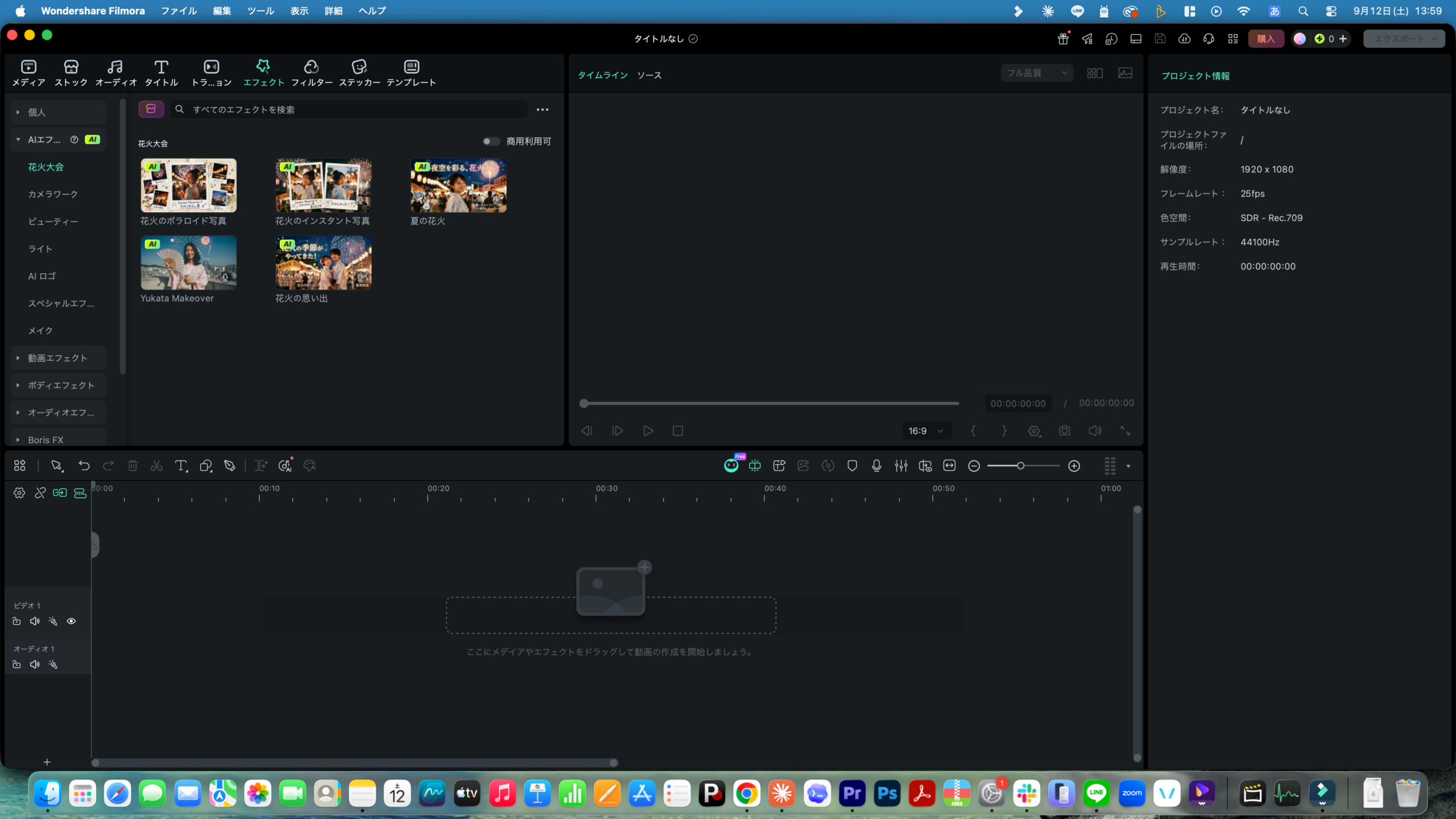Click the エクスポート export button
Screen dimensions: 1456x819
coord(1404,39)
